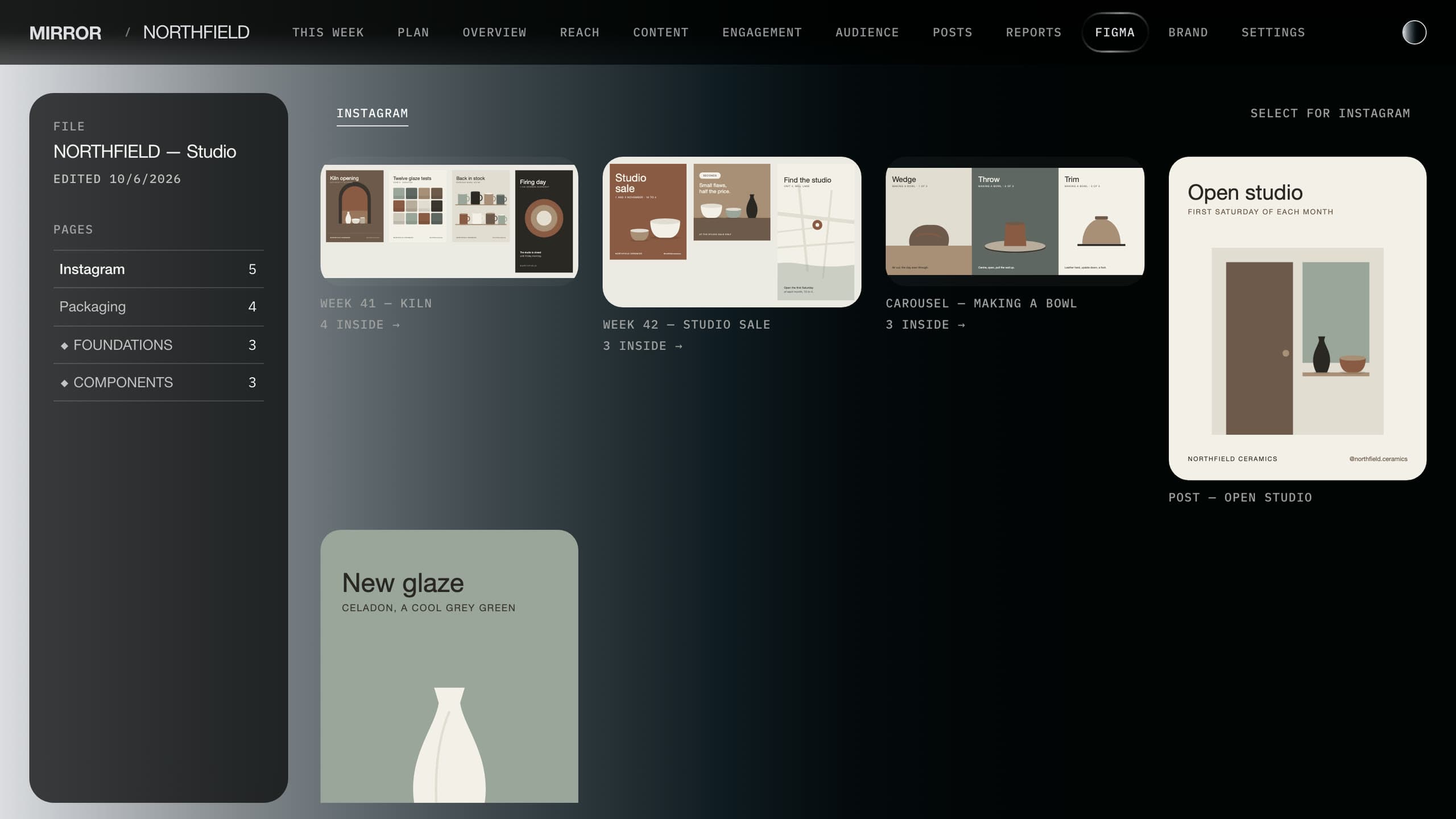Open the NORTHFIELD workspace breadcrumb
The width and height of the screenshot is (1456, 819).
pos(196,32)
